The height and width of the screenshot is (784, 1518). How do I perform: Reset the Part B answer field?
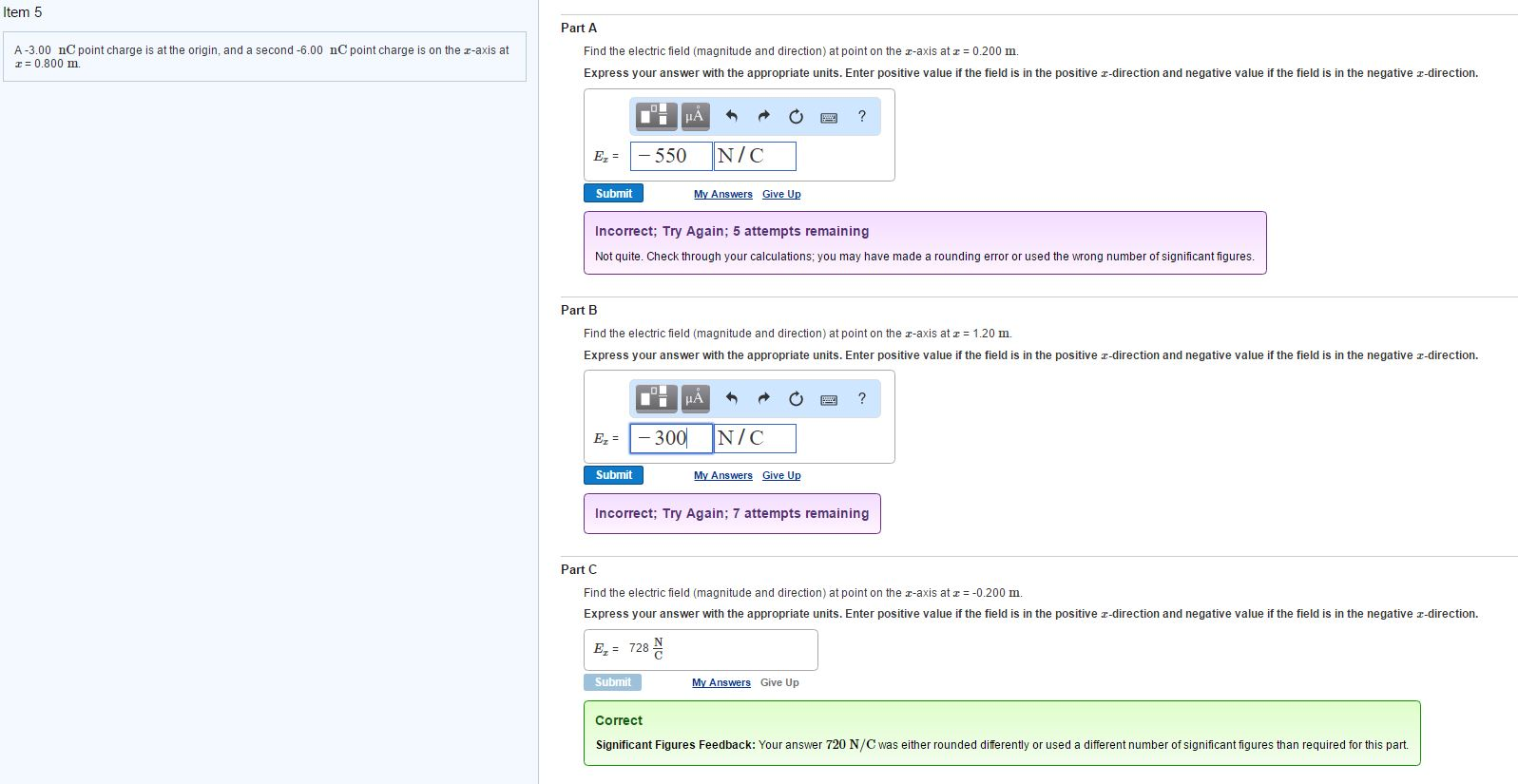796,398
